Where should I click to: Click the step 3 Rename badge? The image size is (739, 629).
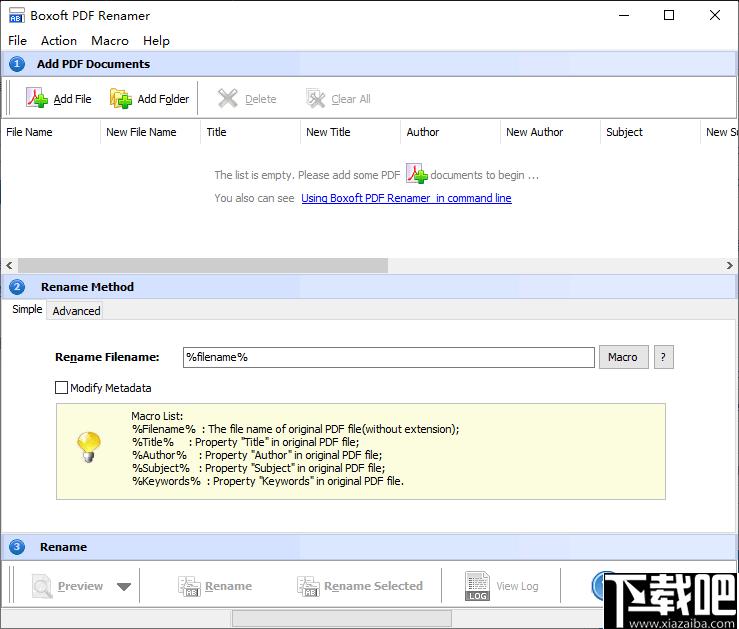[17, 547]
